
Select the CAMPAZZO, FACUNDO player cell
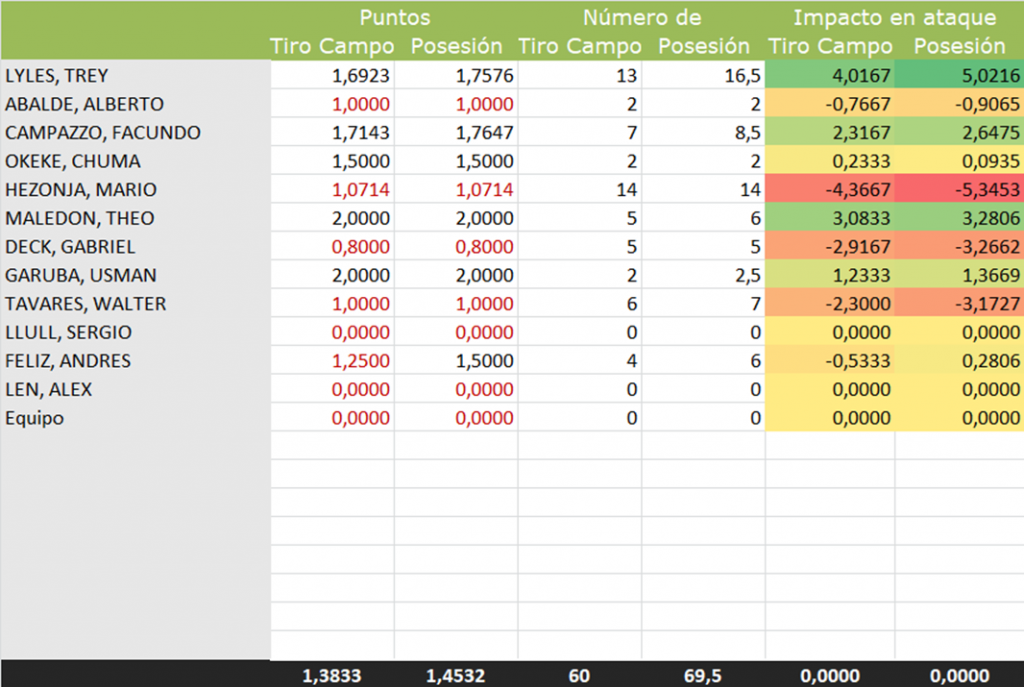coord(103,133)
